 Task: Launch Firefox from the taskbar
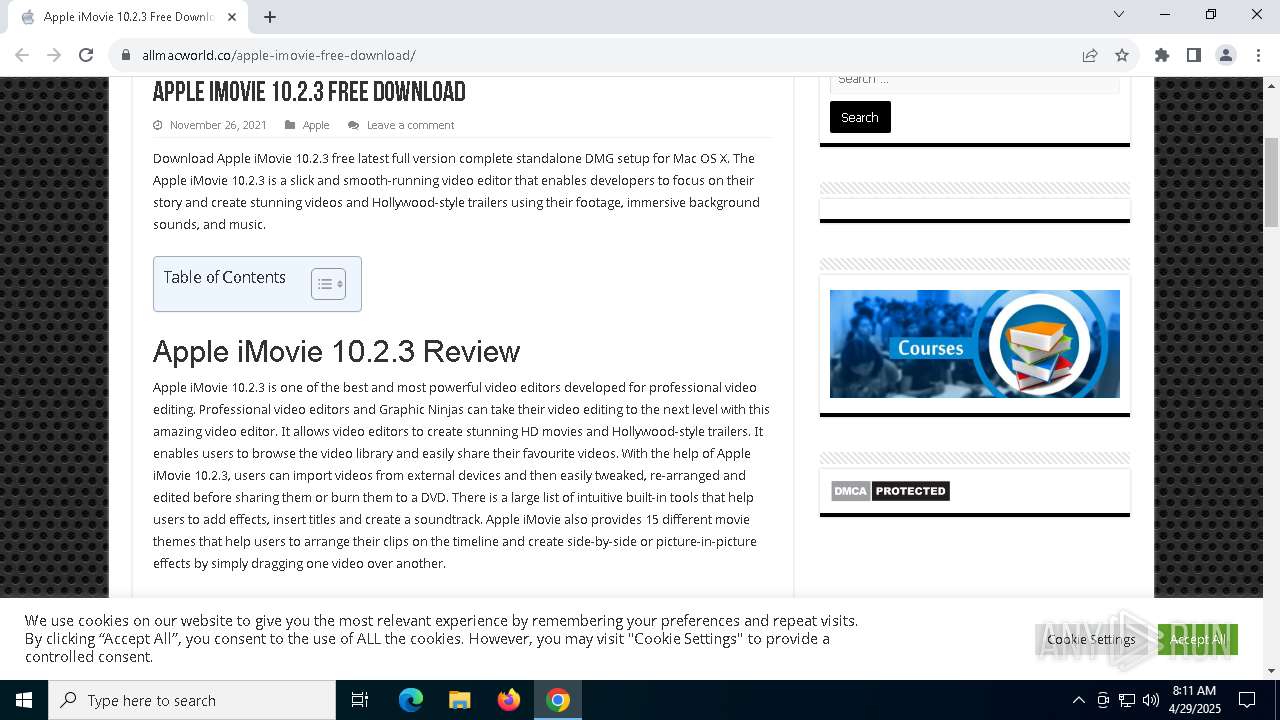coord(509,700)
